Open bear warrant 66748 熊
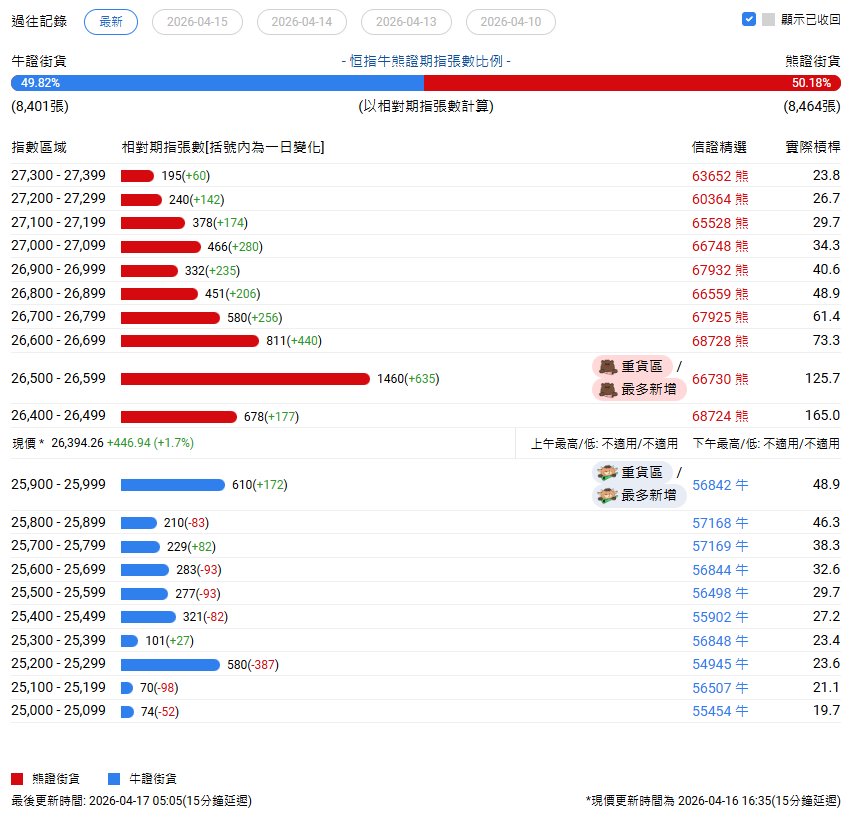Viewport: 855px width, 817px height. pos(720,246)
